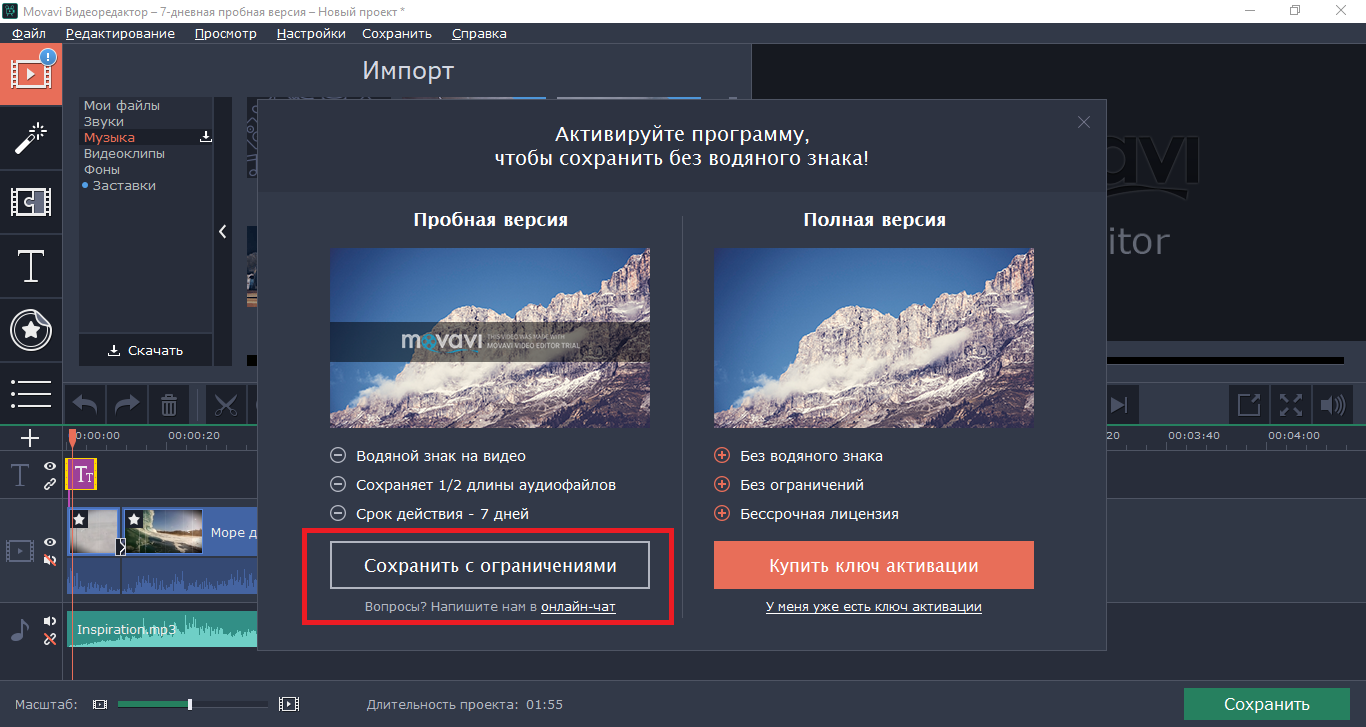Viewport: 1366px width, 727px height.
Task: Click the trash Delete clip icon
Action: [169, 405]
